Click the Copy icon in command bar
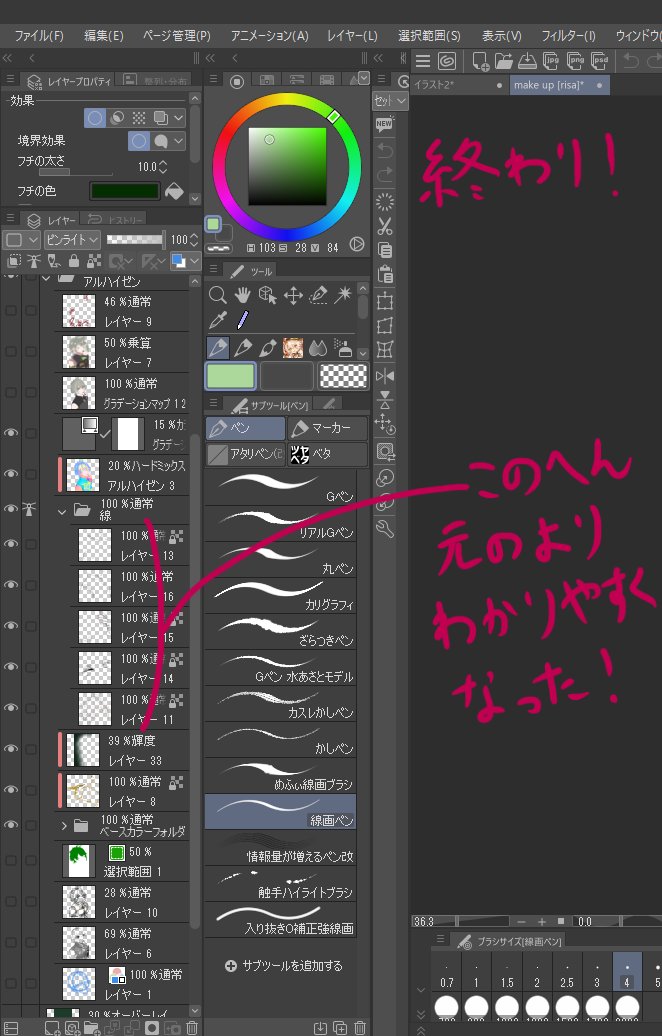 385,250
